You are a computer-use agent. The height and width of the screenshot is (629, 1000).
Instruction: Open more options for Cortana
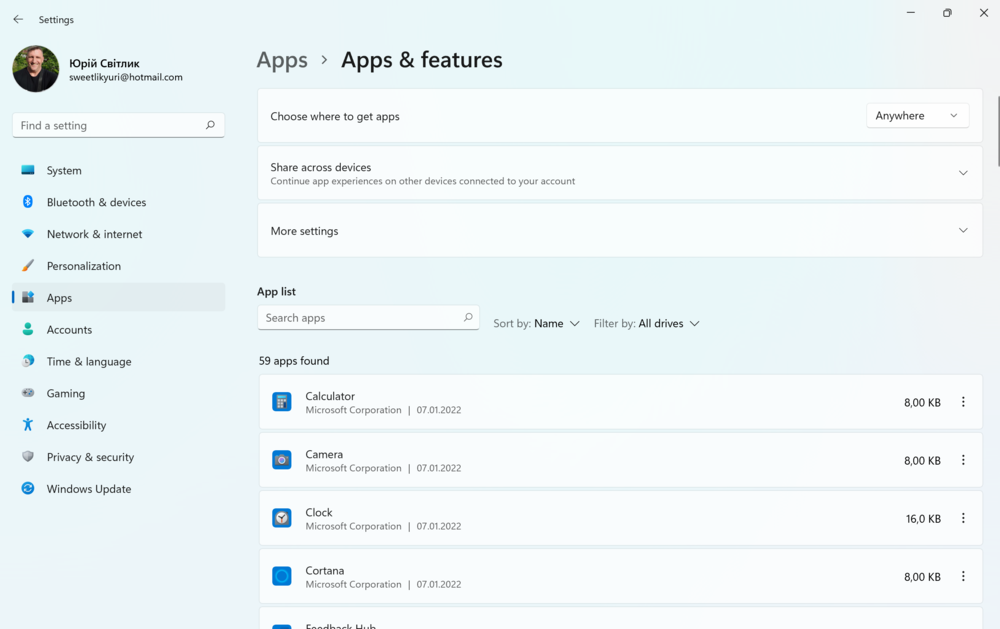963,576
